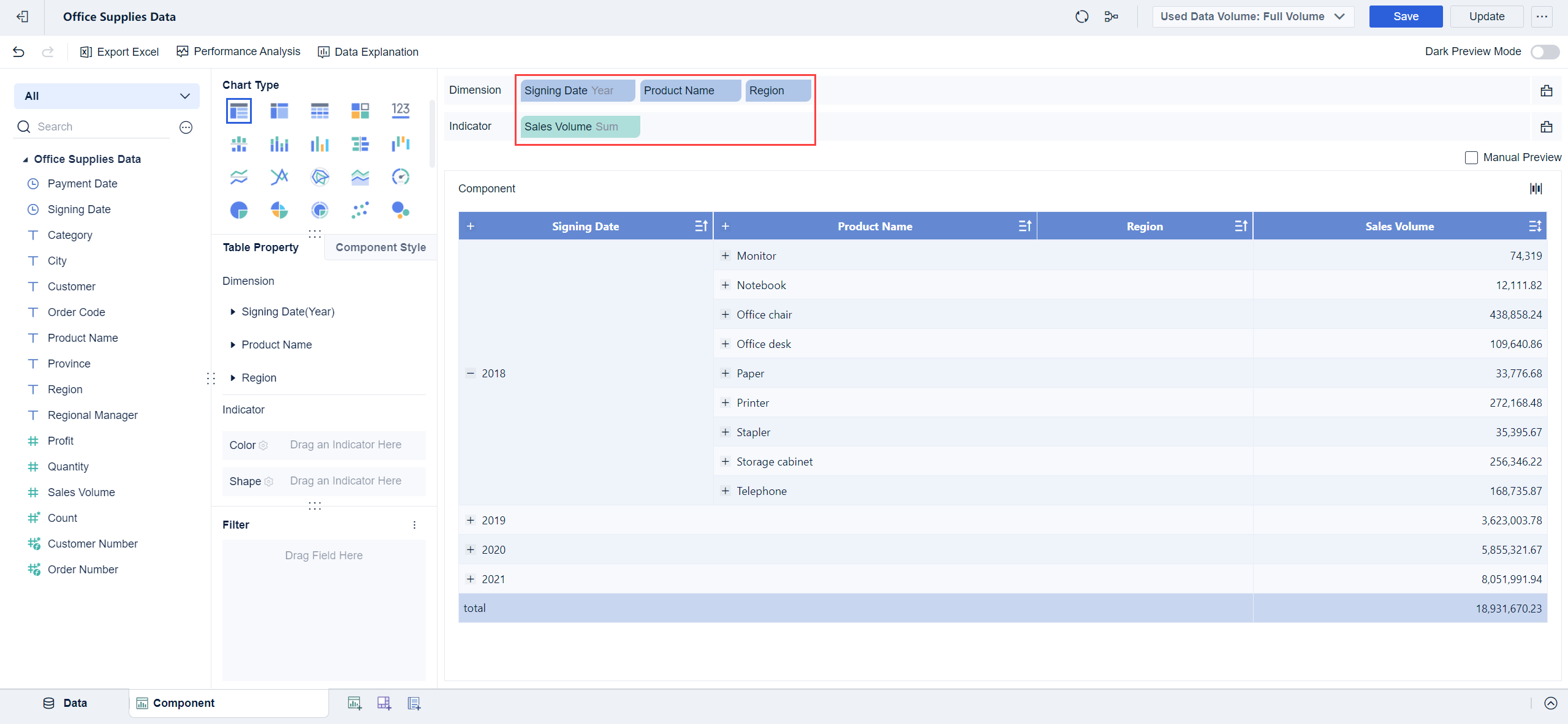Open the data flow relationship icon

(1112, 17)
